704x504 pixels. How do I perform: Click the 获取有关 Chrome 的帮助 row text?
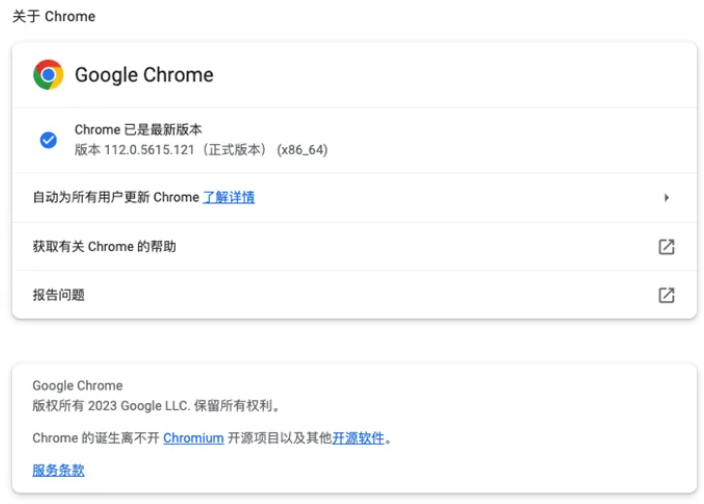(104, 246)
